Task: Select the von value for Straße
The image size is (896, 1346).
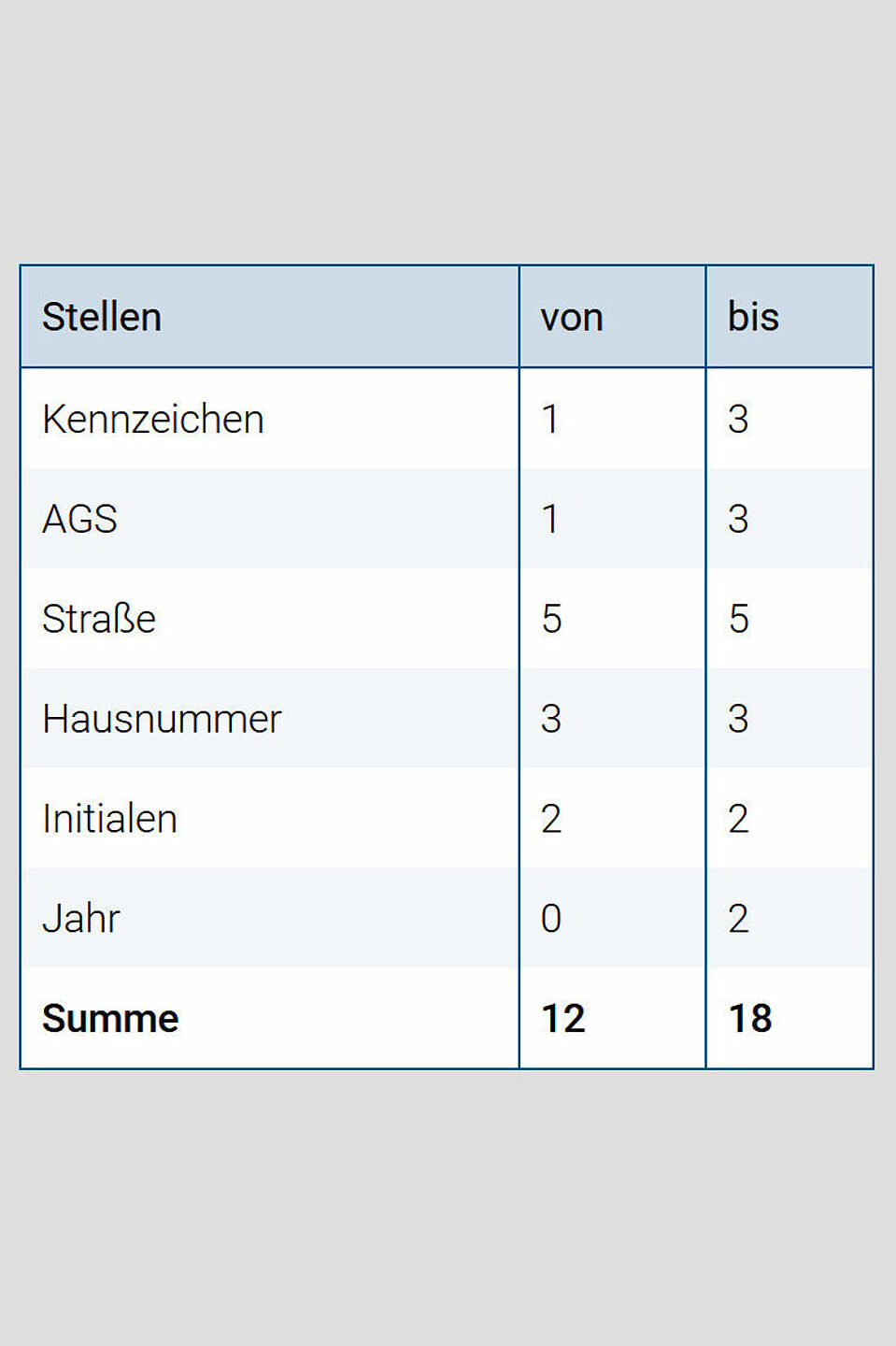Action: 551,619
